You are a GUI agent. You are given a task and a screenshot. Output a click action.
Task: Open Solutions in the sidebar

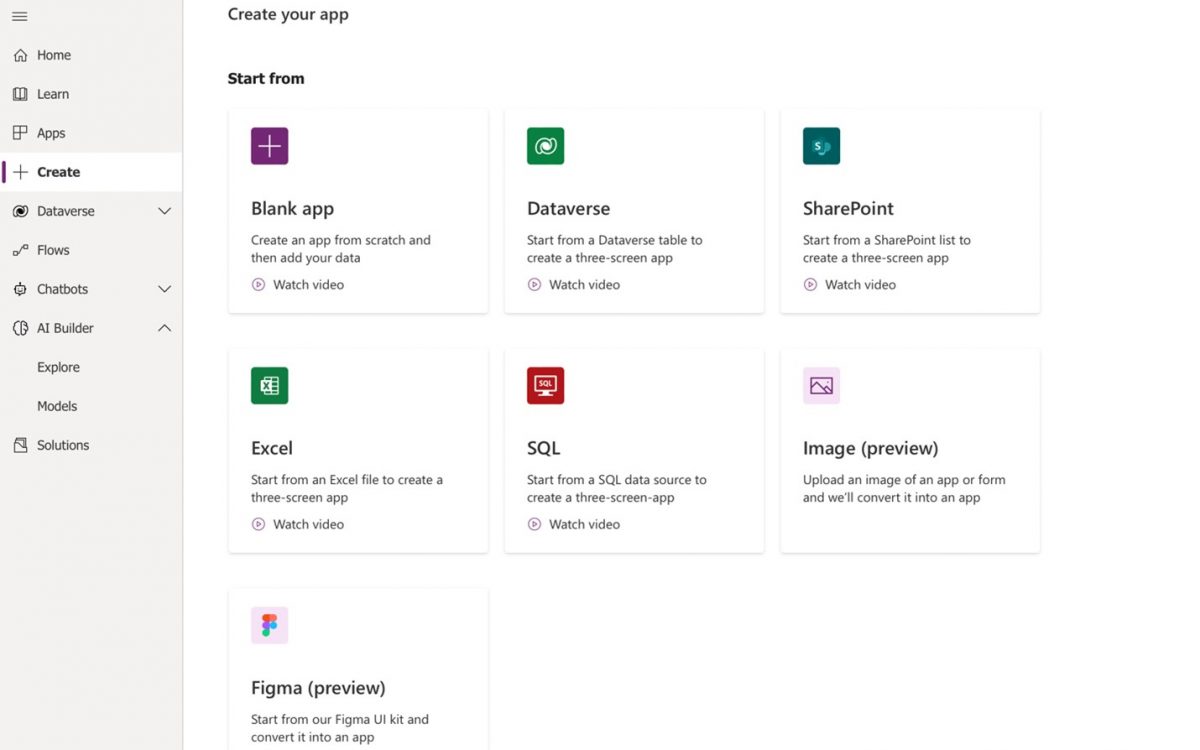(62, 444)
